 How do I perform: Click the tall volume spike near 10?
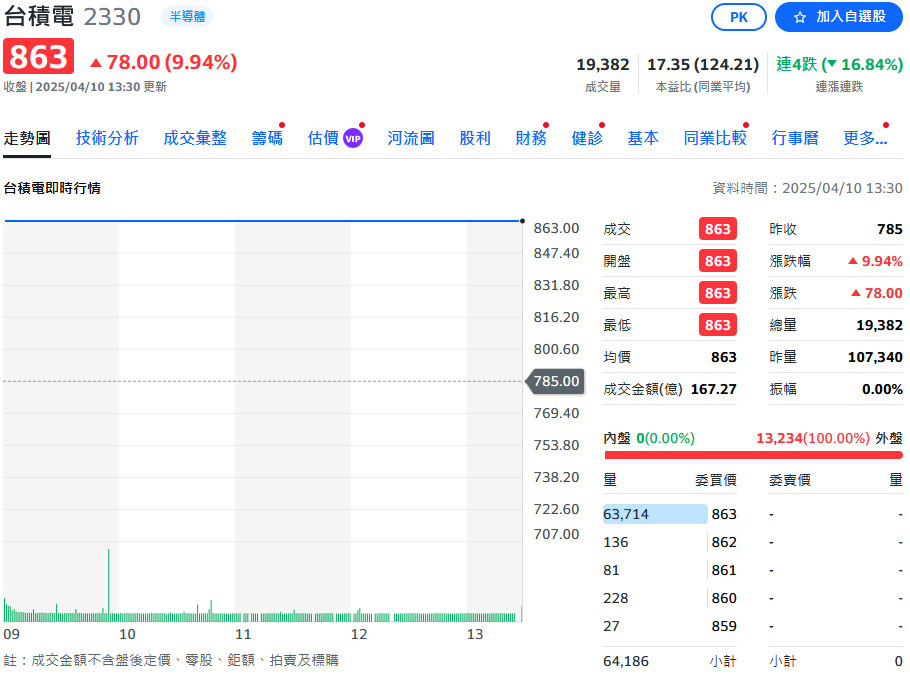(x=109, y=583)
